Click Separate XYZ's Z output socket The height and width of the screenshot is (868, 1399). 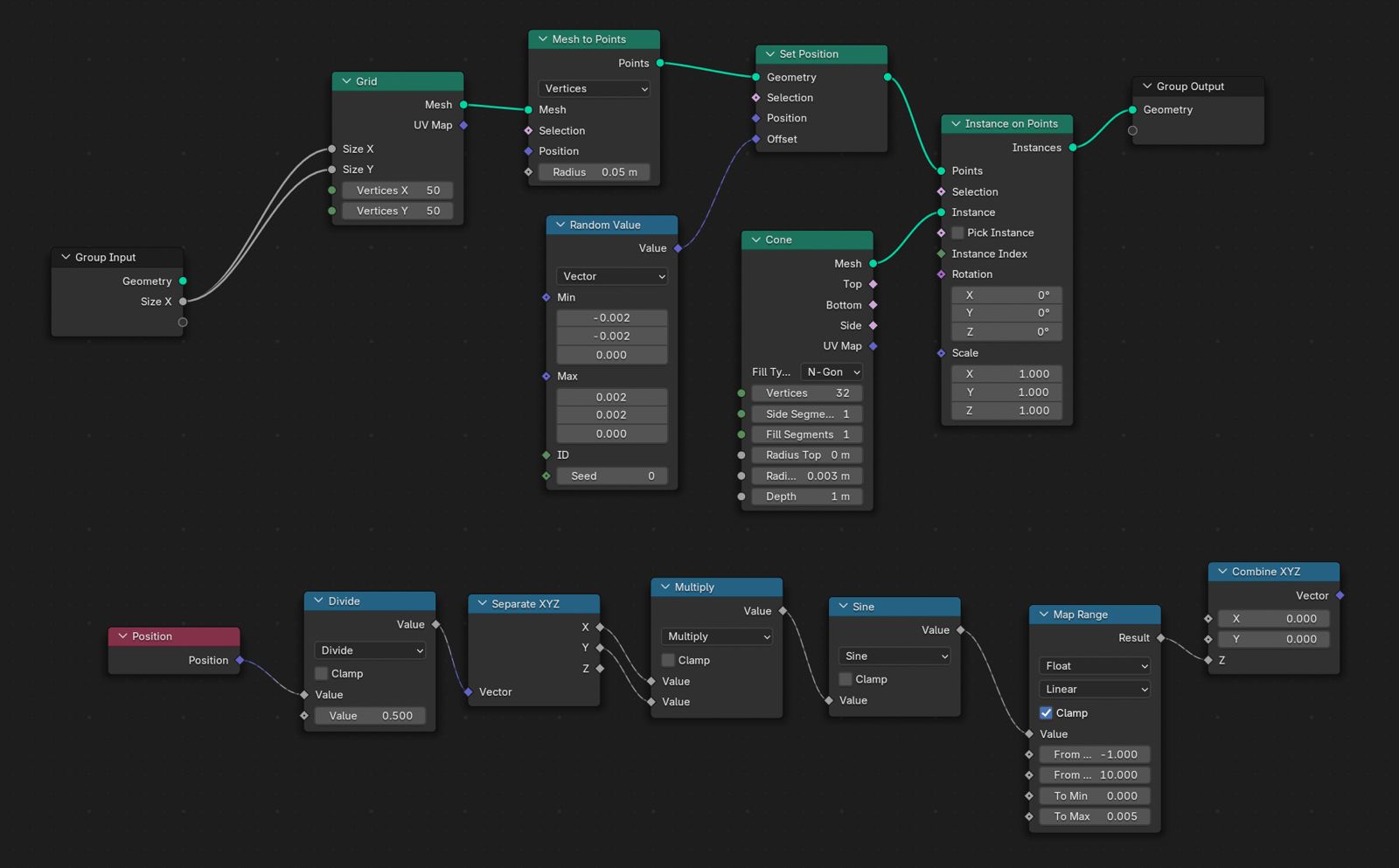(x=600, y=669)
